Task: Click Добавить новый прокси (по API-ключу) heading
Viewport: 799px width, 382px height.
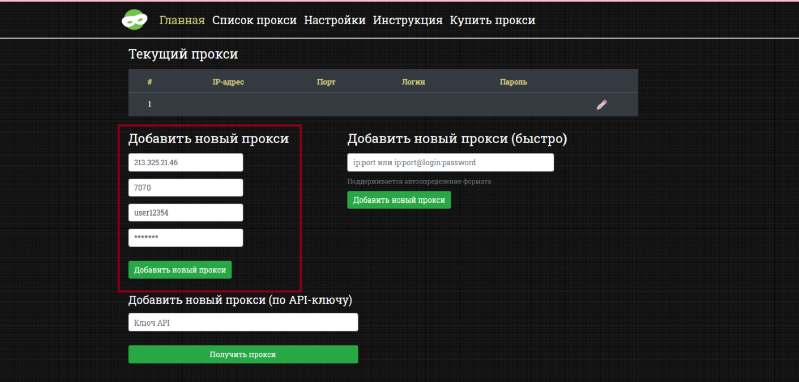Action: (241, 300)
